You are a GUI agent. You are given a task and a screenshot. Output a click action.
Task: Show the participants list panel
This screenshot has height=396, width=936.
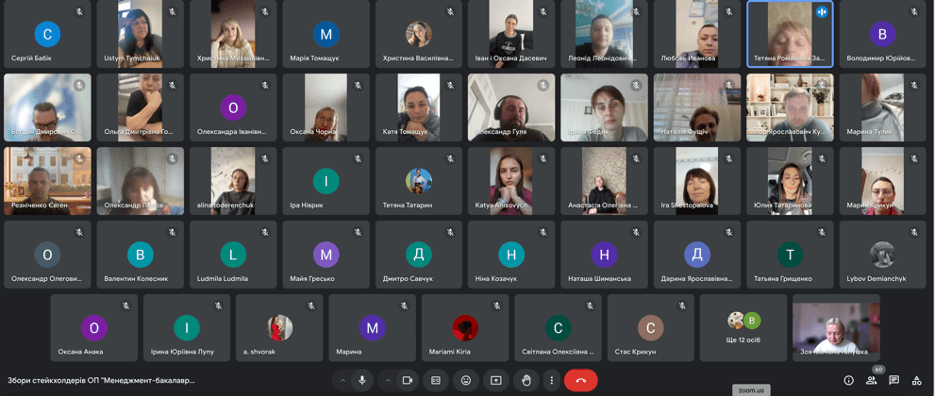point(872,380)
